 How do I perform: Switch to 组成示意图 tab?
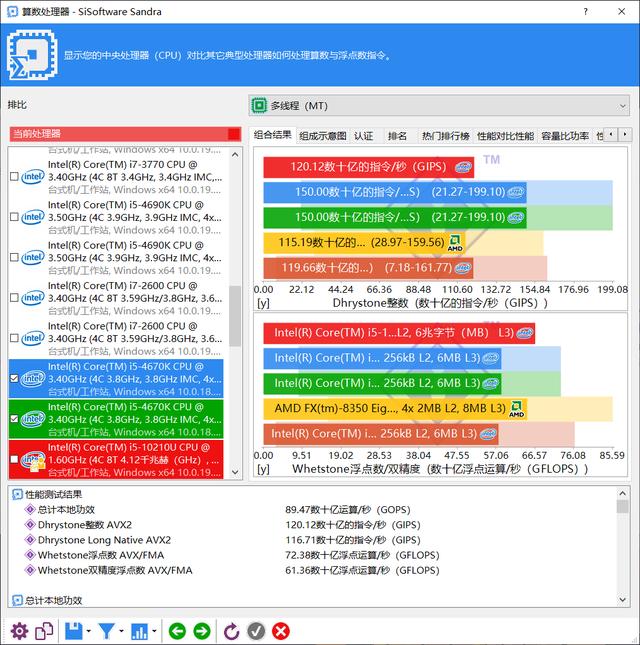click(x=323, y=136)
